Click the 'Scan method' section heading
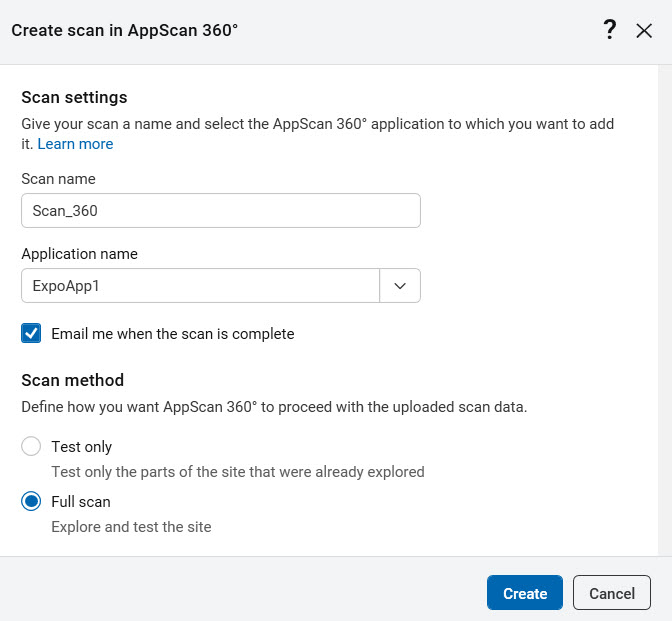672x621 pixels. coord(72,380)
